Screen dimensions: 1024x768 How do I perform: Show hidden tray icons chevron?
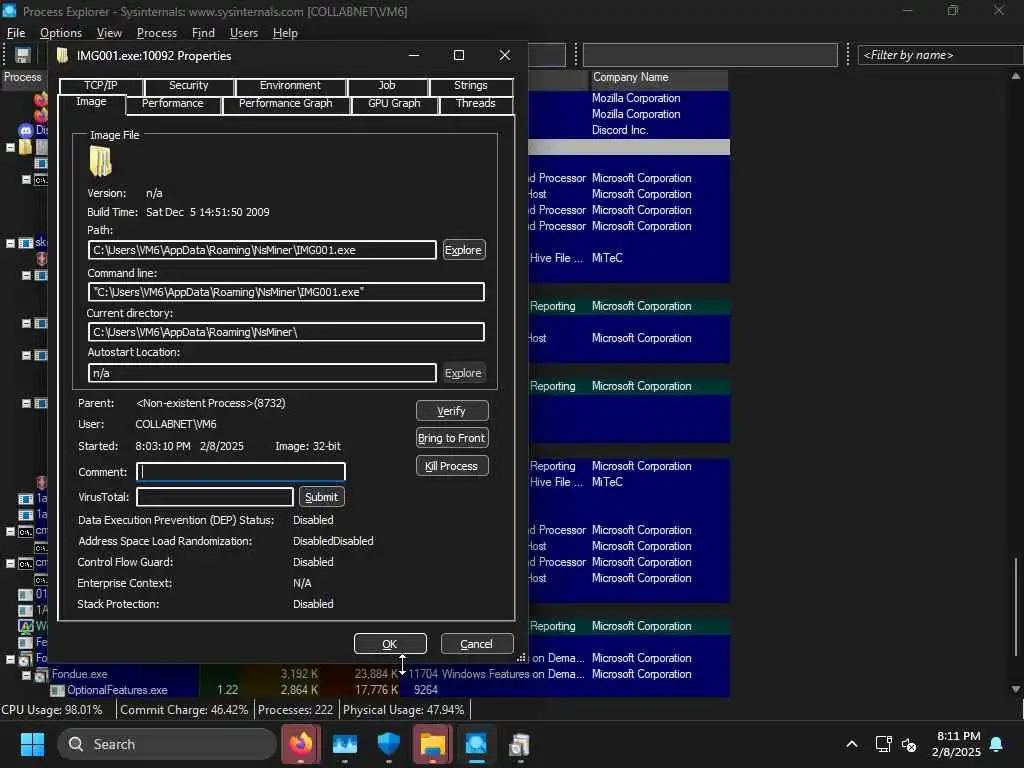(852, 744)
